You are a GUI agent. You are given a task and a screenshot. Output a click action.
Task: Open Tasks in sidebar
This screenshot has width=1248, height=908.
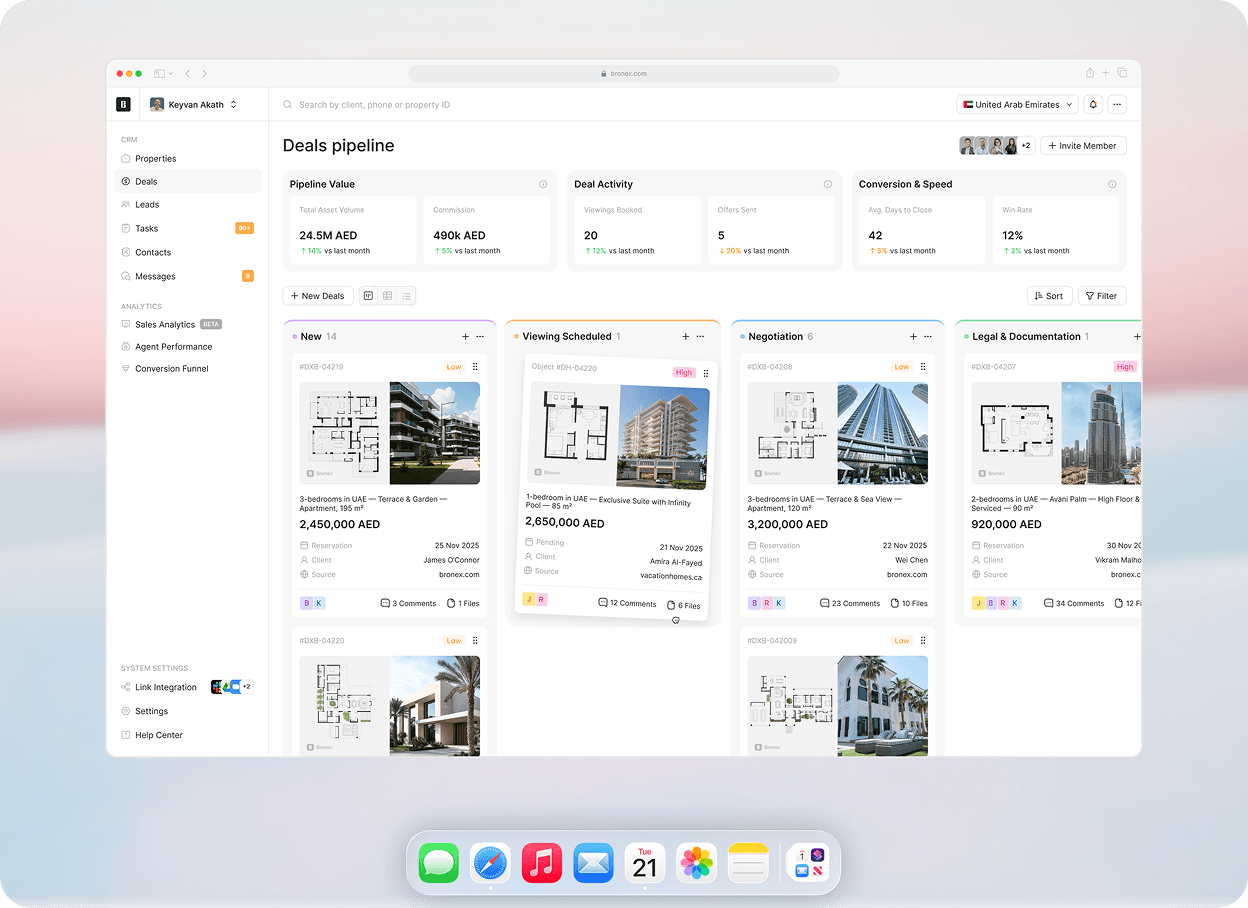(187, 228)
